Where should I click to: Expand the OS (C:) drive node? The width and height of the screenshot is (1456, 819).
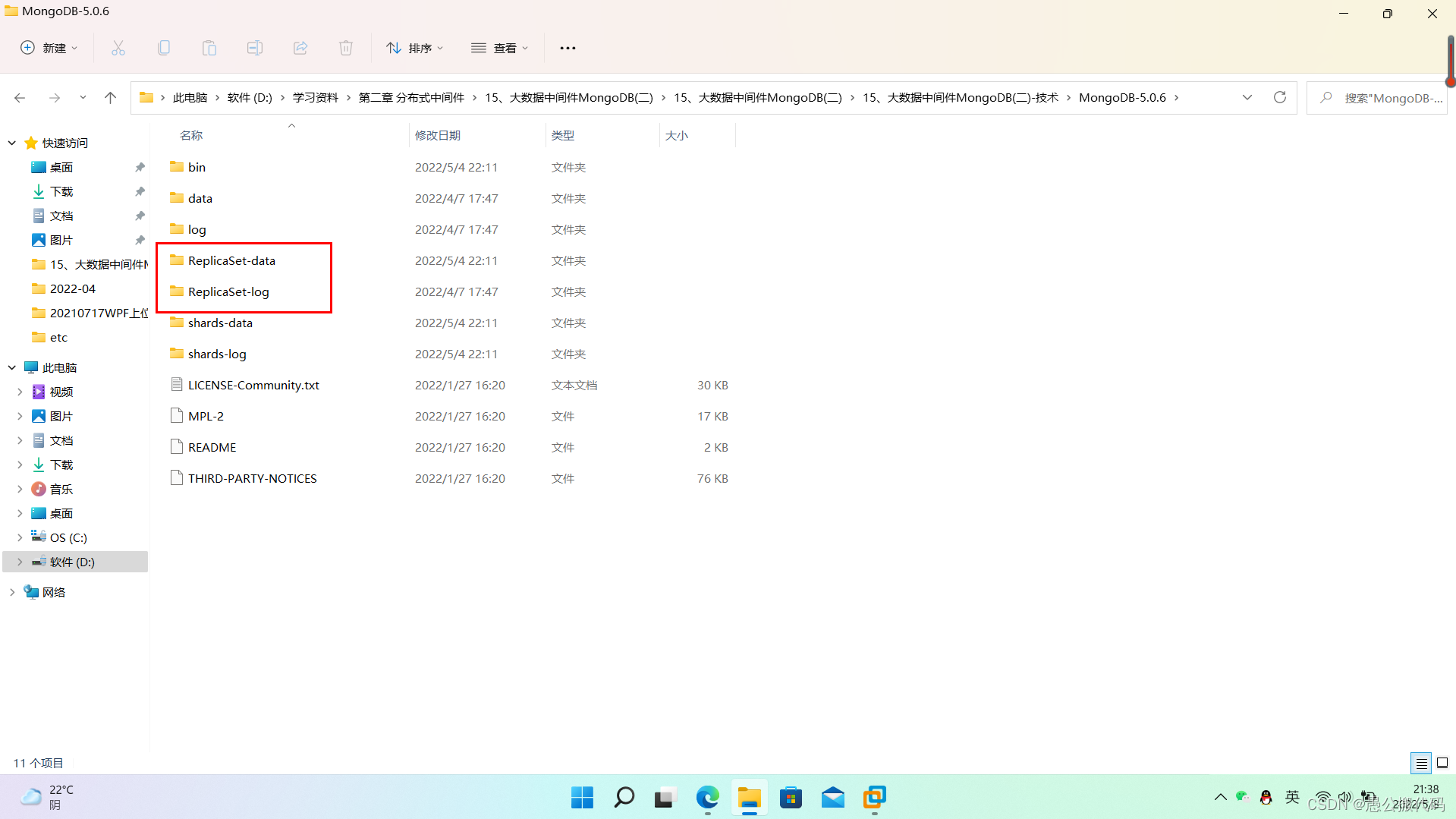click(x=20, y=537)
